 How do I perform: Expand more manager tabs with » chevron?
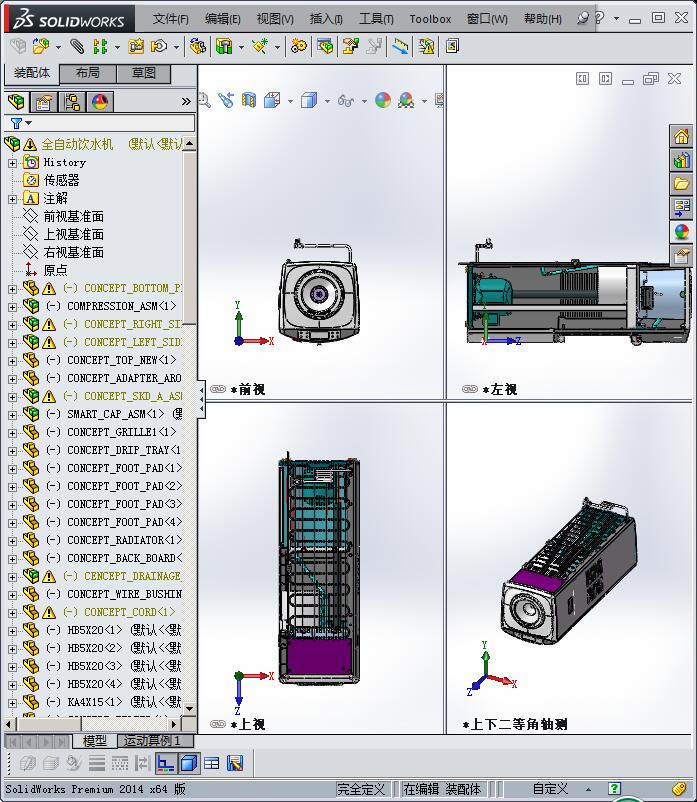(186, 102)
